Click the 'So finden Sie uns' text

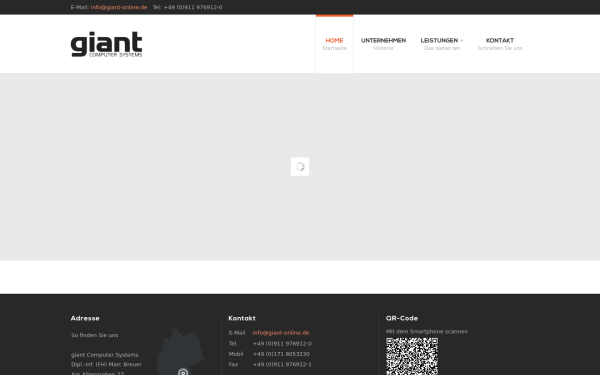pyautogui.click(x=95, y=335)
